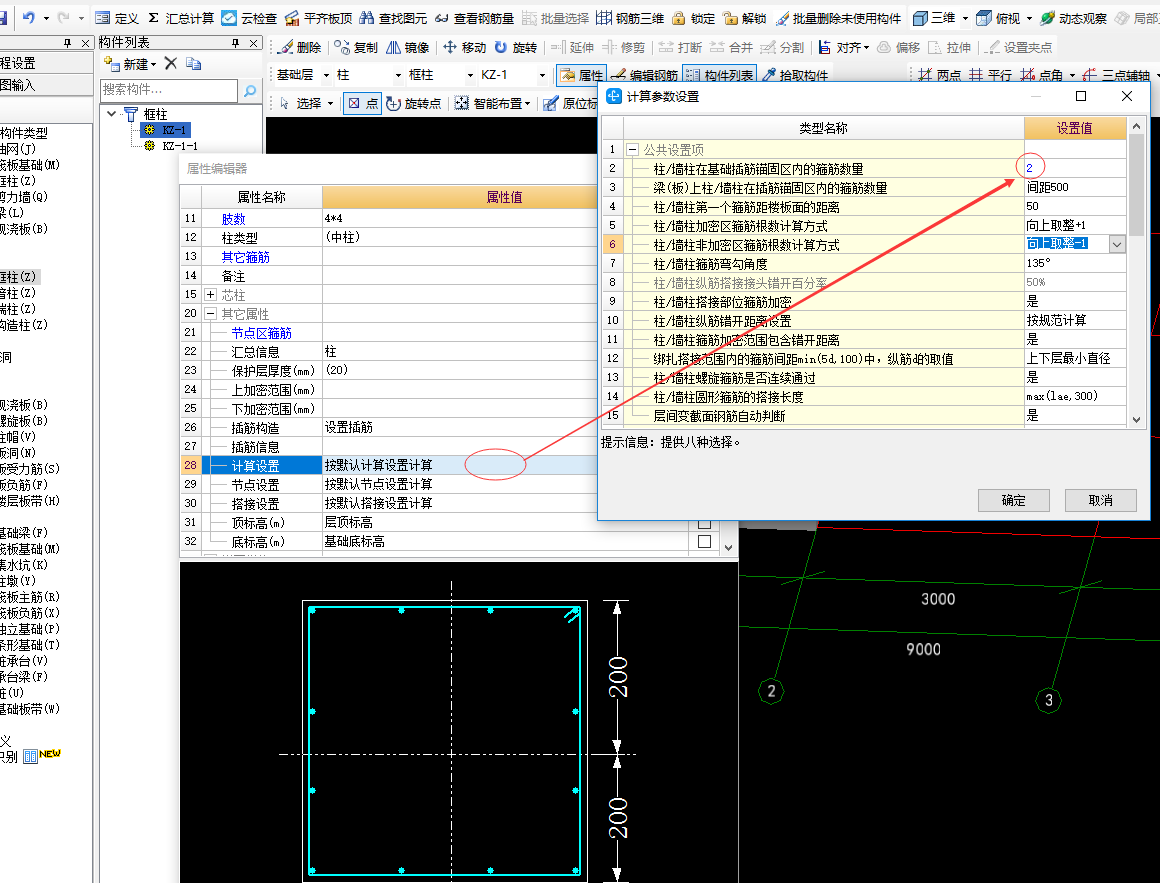The image size is (1160, 883).
Task: Click property editor scrollbar down arrow
Action: 729,547
